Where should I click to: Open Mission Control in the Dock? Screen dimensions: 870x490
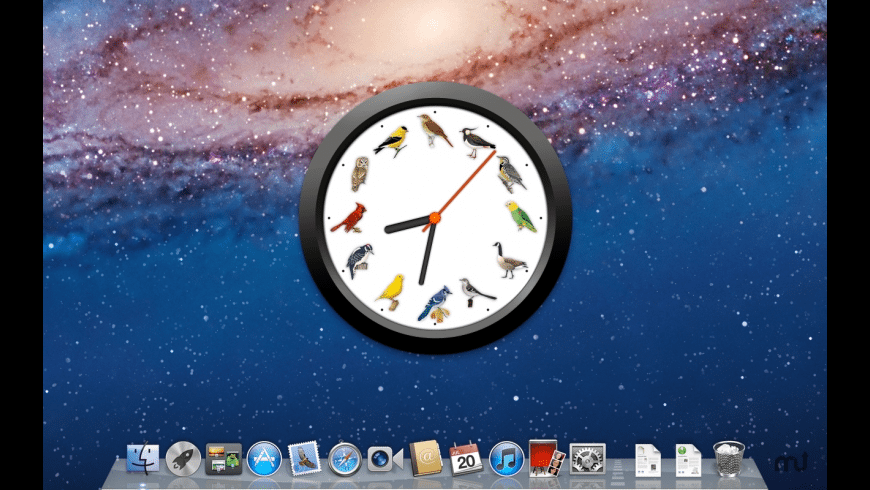coord(224,458)
